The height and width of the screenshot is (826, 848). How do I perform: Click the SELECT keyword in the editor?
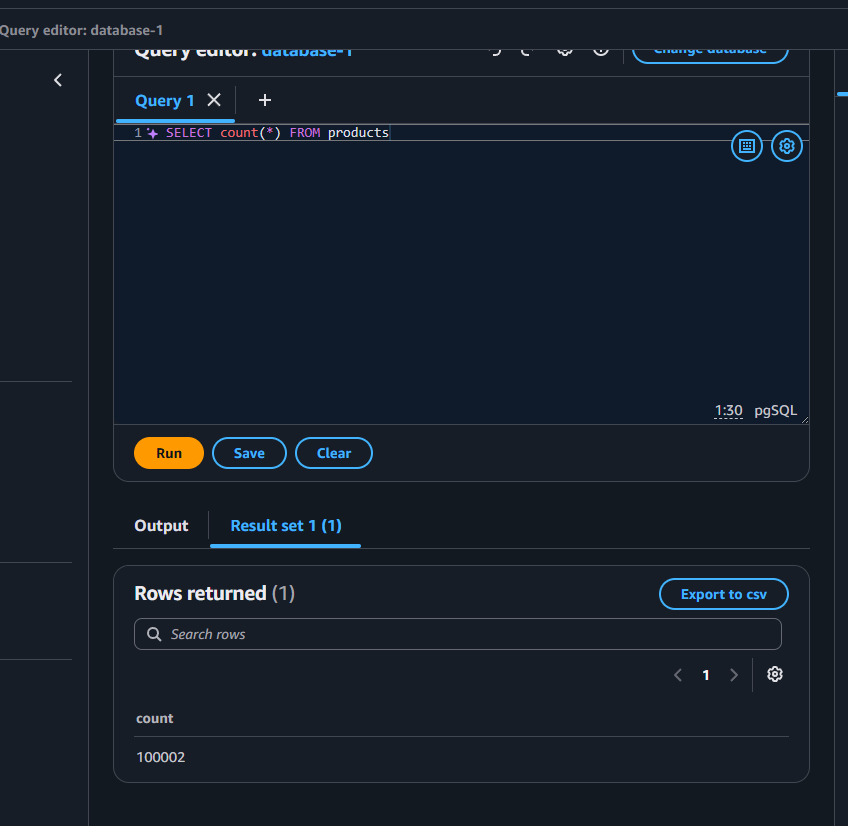(x=189, y=133)
